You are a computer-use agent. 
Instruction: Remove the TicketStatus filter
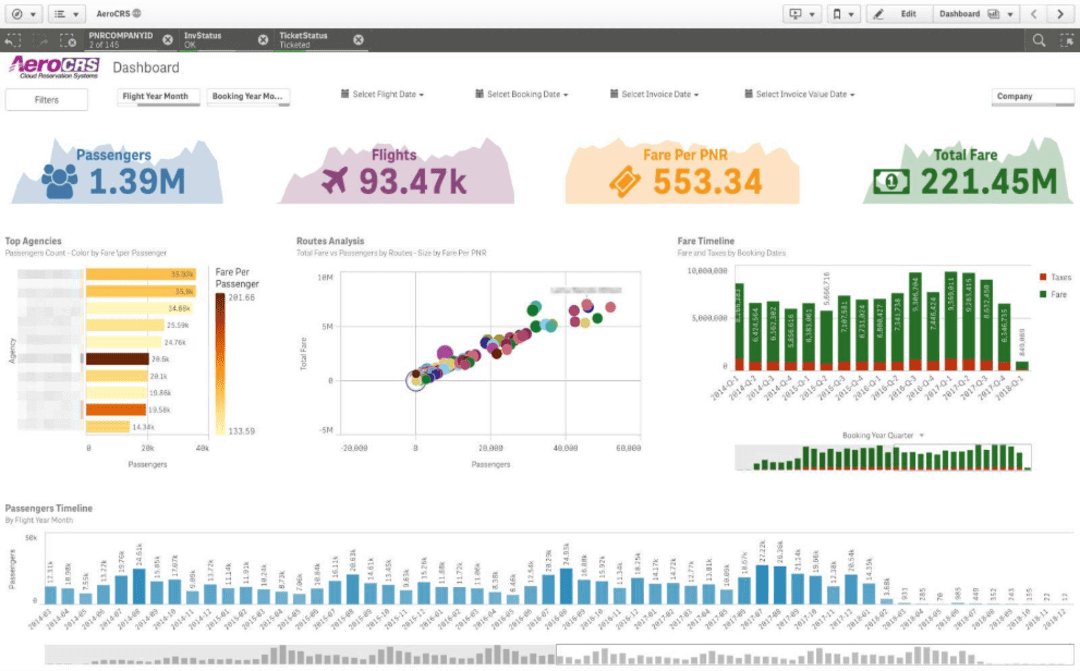[x=358, y=40]
